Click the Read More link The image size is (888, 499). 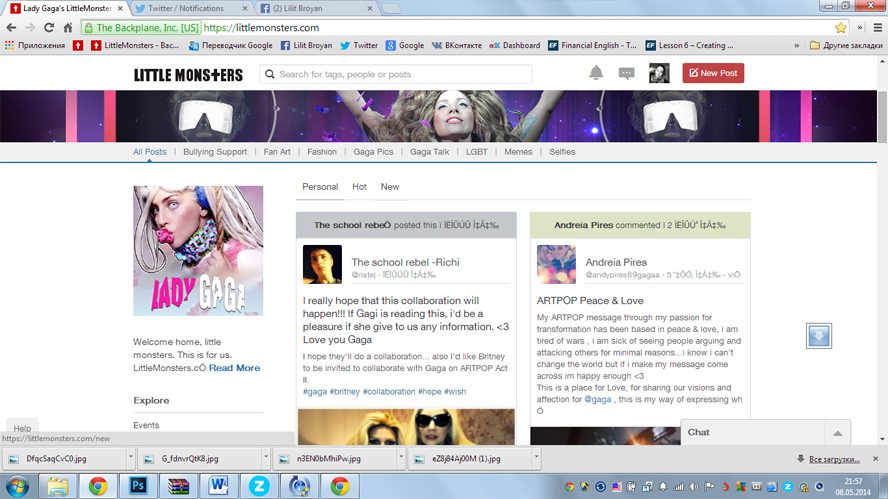point(234,368)
